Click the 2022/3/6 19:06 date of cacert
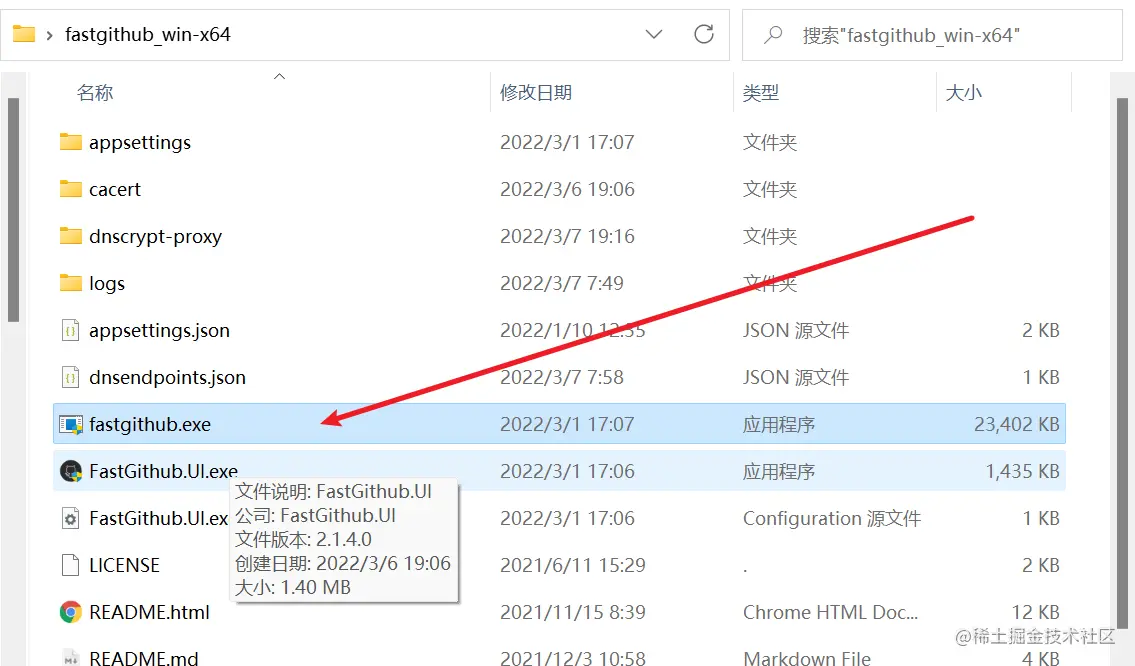 pos(567,189)
